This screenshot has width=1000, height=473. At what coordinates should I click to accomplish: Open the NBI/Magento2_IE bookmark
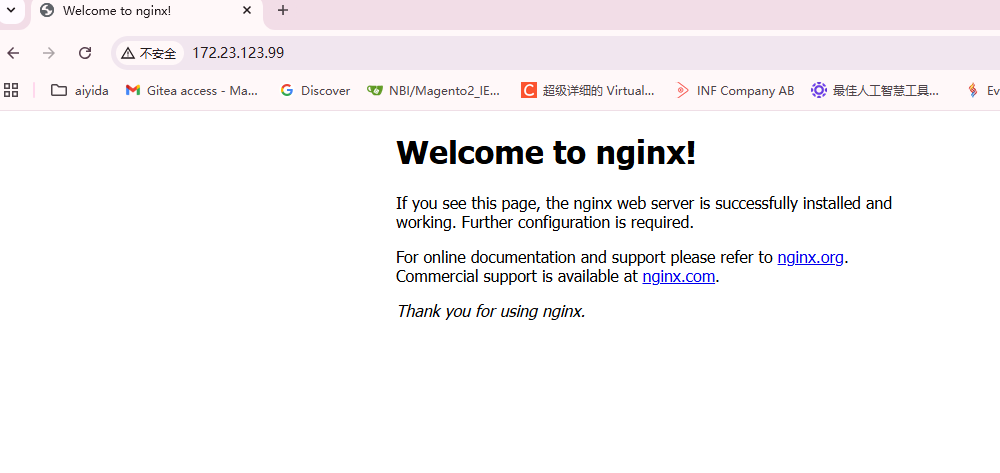[434, 91]
